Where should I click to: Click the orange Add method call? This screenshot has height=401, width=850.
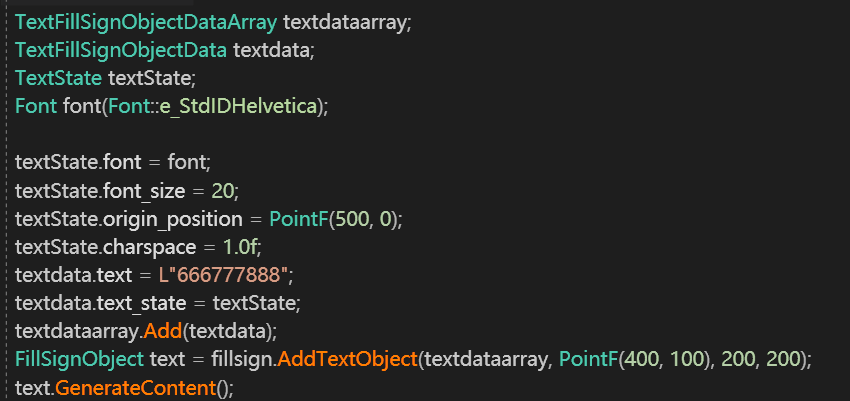point(163,332)
